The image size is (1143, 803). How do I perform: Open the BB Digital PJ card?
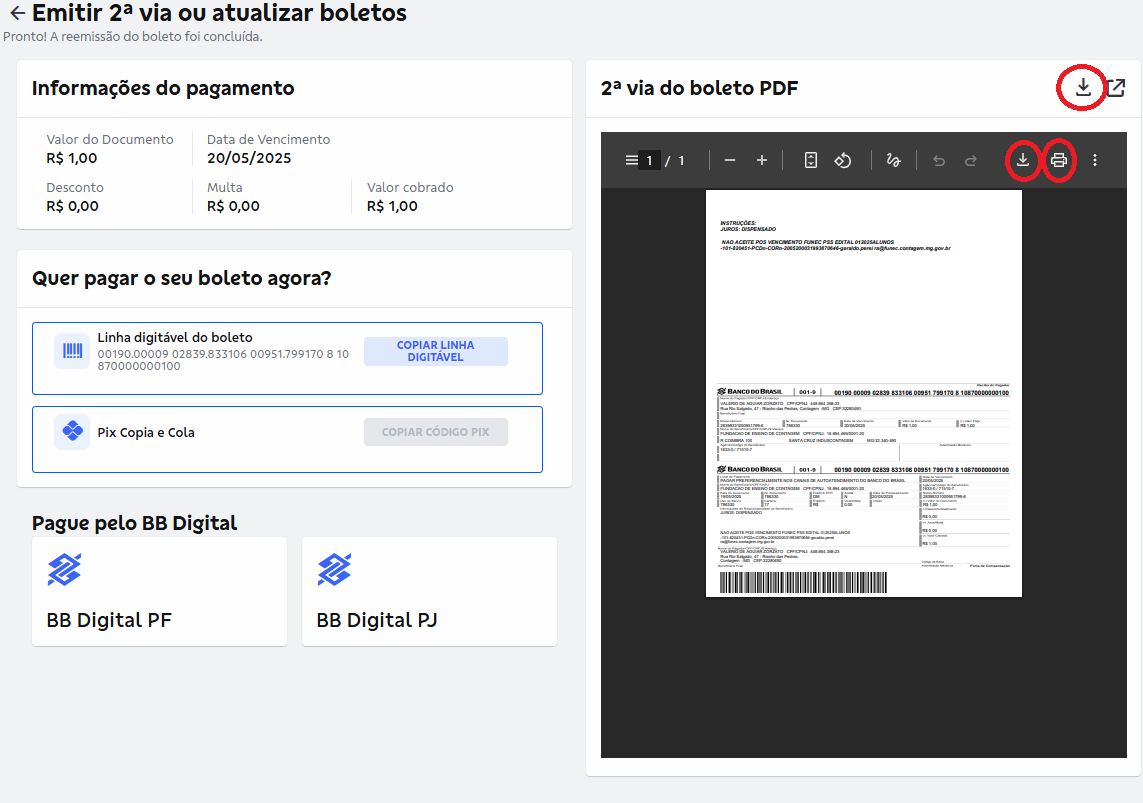[x=429, y=591]
